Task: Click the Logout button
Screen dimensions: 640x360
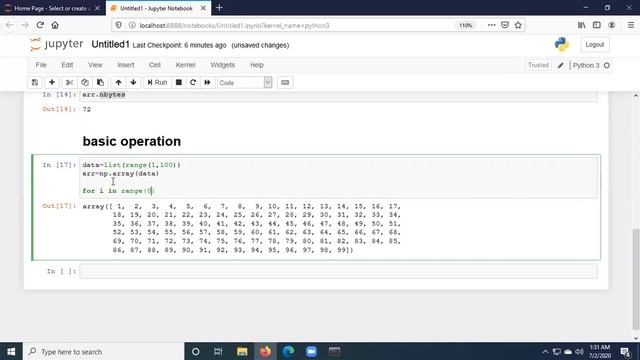Action: [x=594, y=44]
